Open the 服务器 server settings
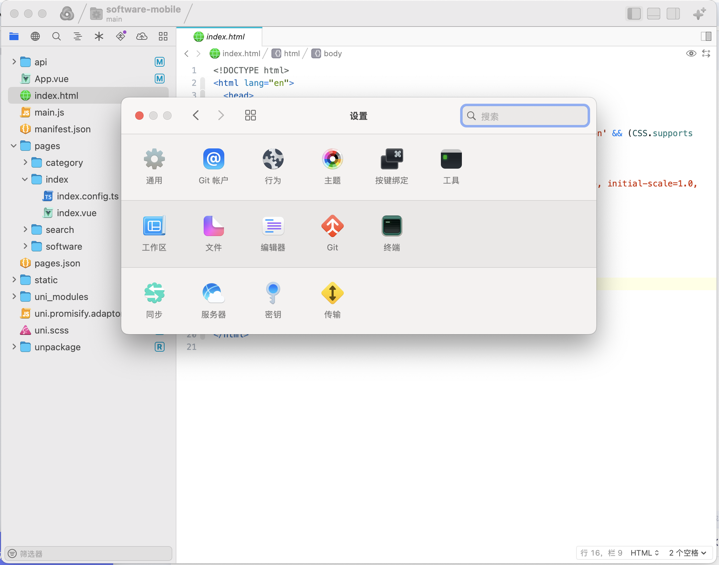Image resolution: width=719 pixels, height=565 pixels. pos(213,299)
